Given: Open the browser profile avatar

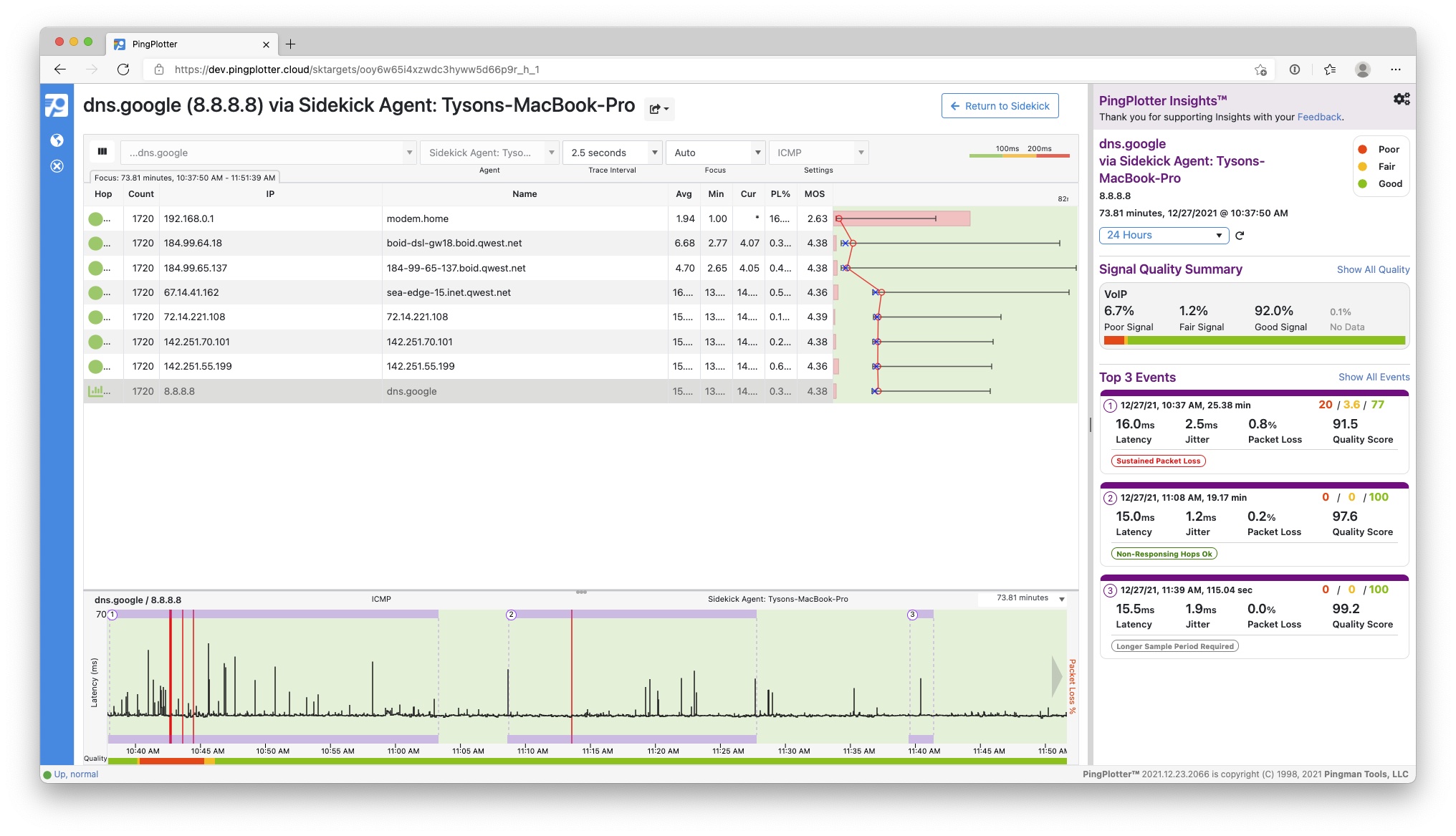Looking at the screenshot, I should 1363,69.
